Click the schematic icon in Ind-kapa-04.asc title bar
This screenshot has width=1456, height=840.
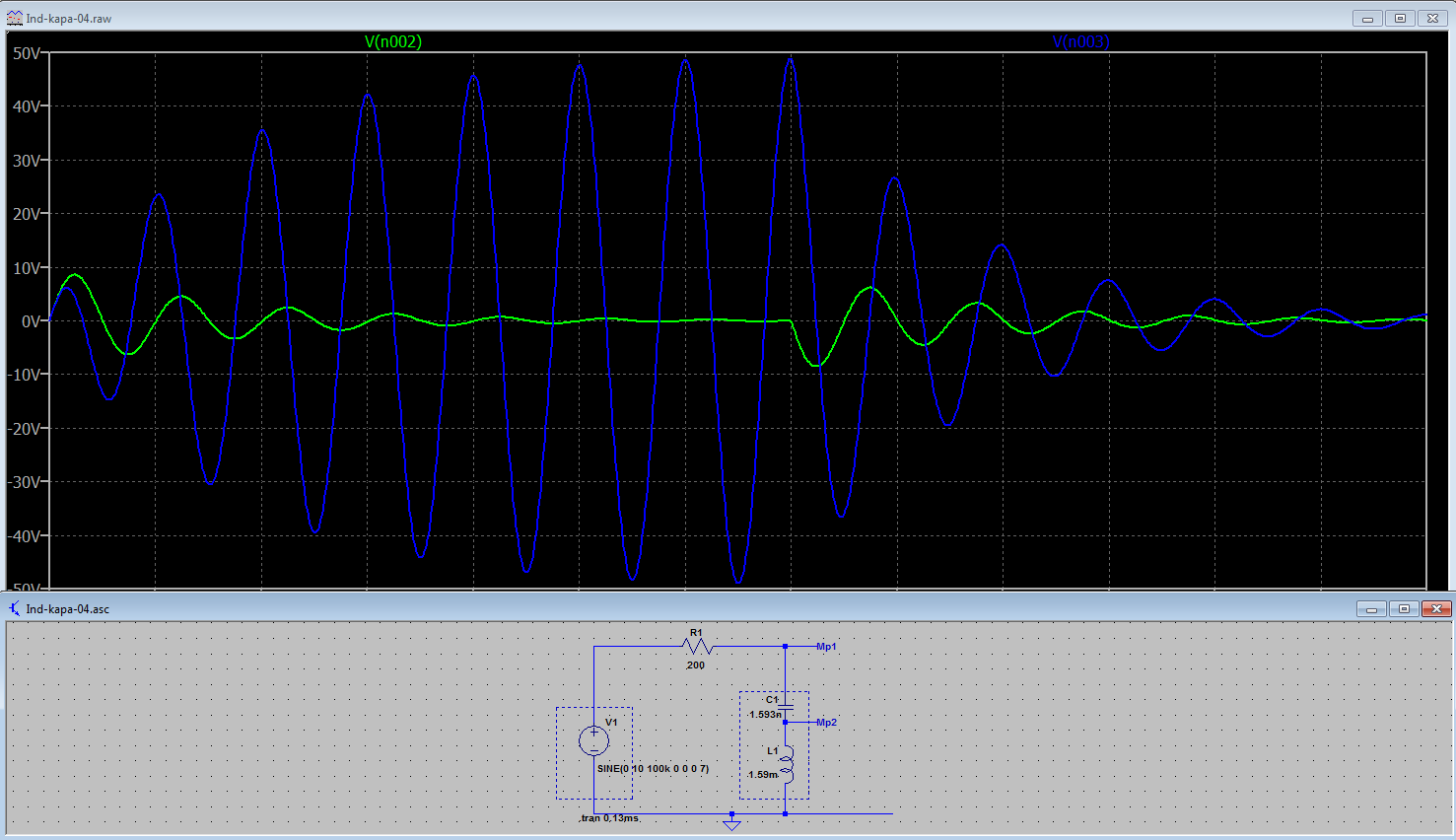(14, 608)
